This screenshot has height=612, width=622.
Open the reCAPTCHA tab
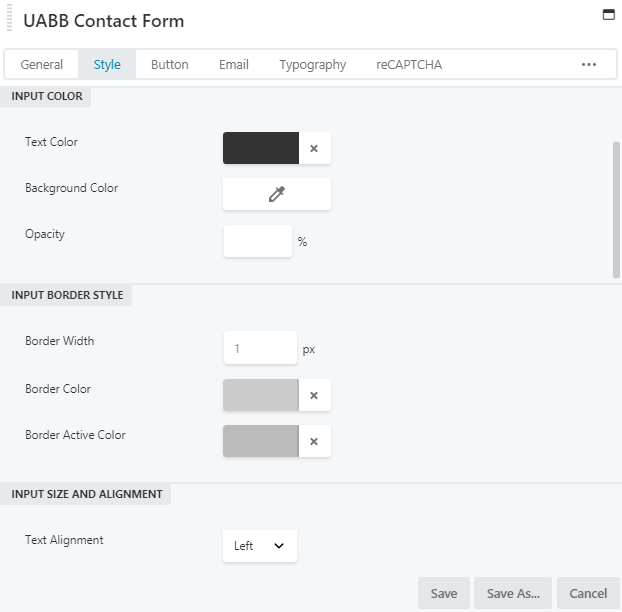point(409,64)
